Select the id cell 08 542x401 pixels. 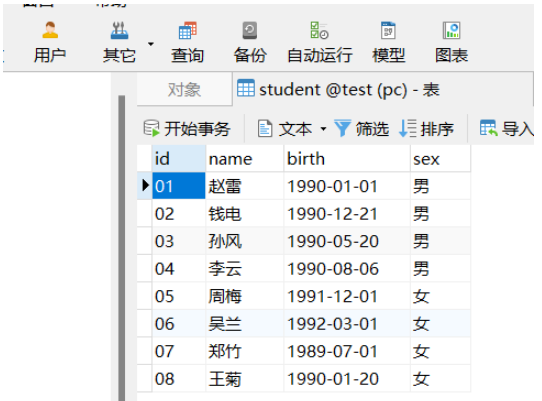(179, 379)
